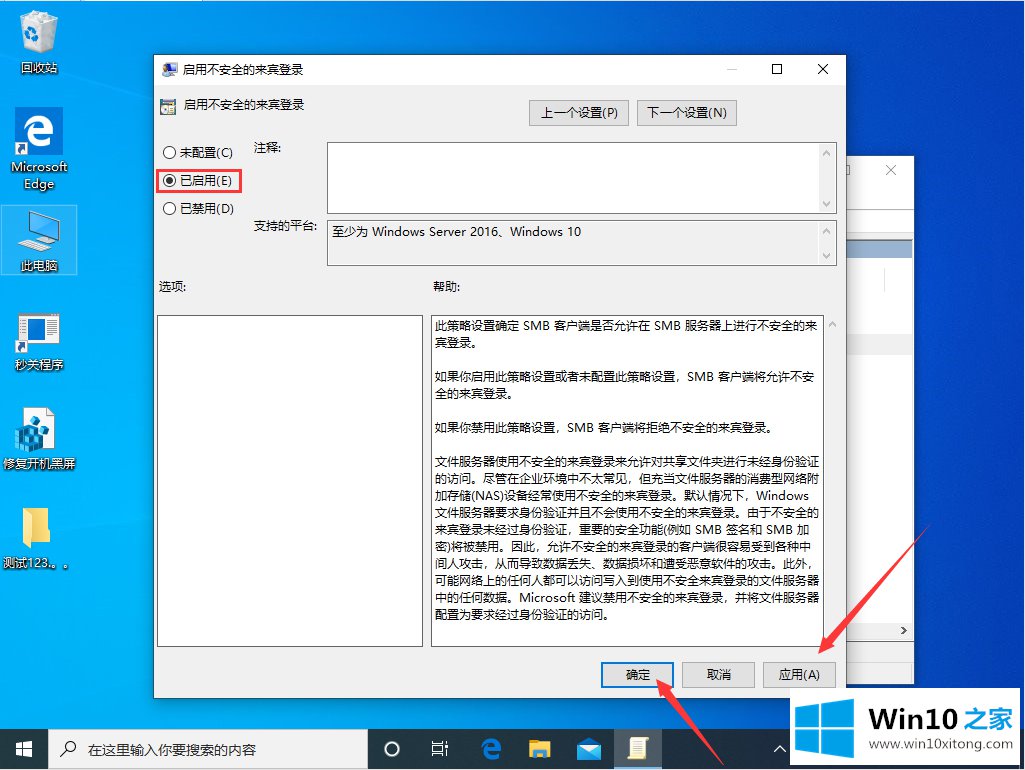Screen dimensions: 1025x770
Task: Maximize the policy setting dialog
Action: (x=777, y=69)
